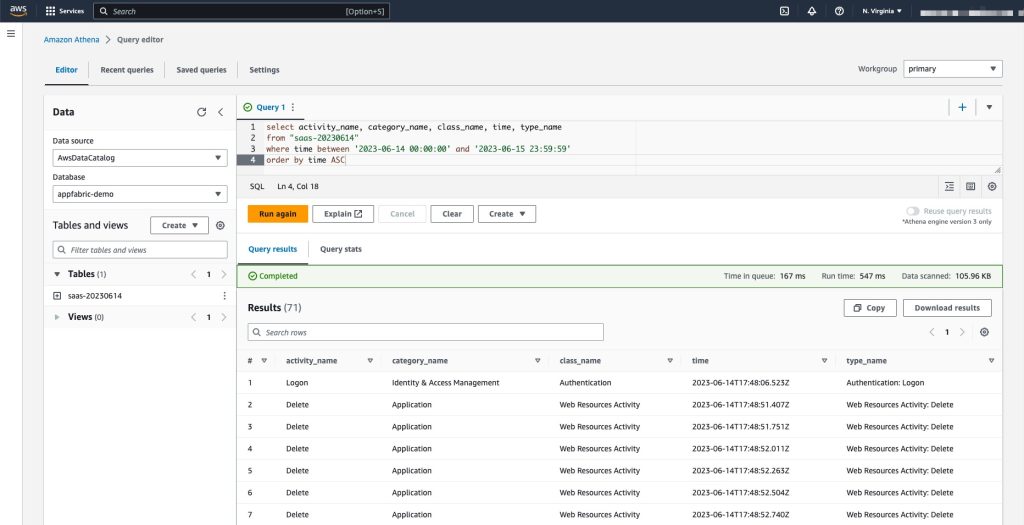
Task: Click Download results button
Action: pyautogui.click(x=947, y=308)
